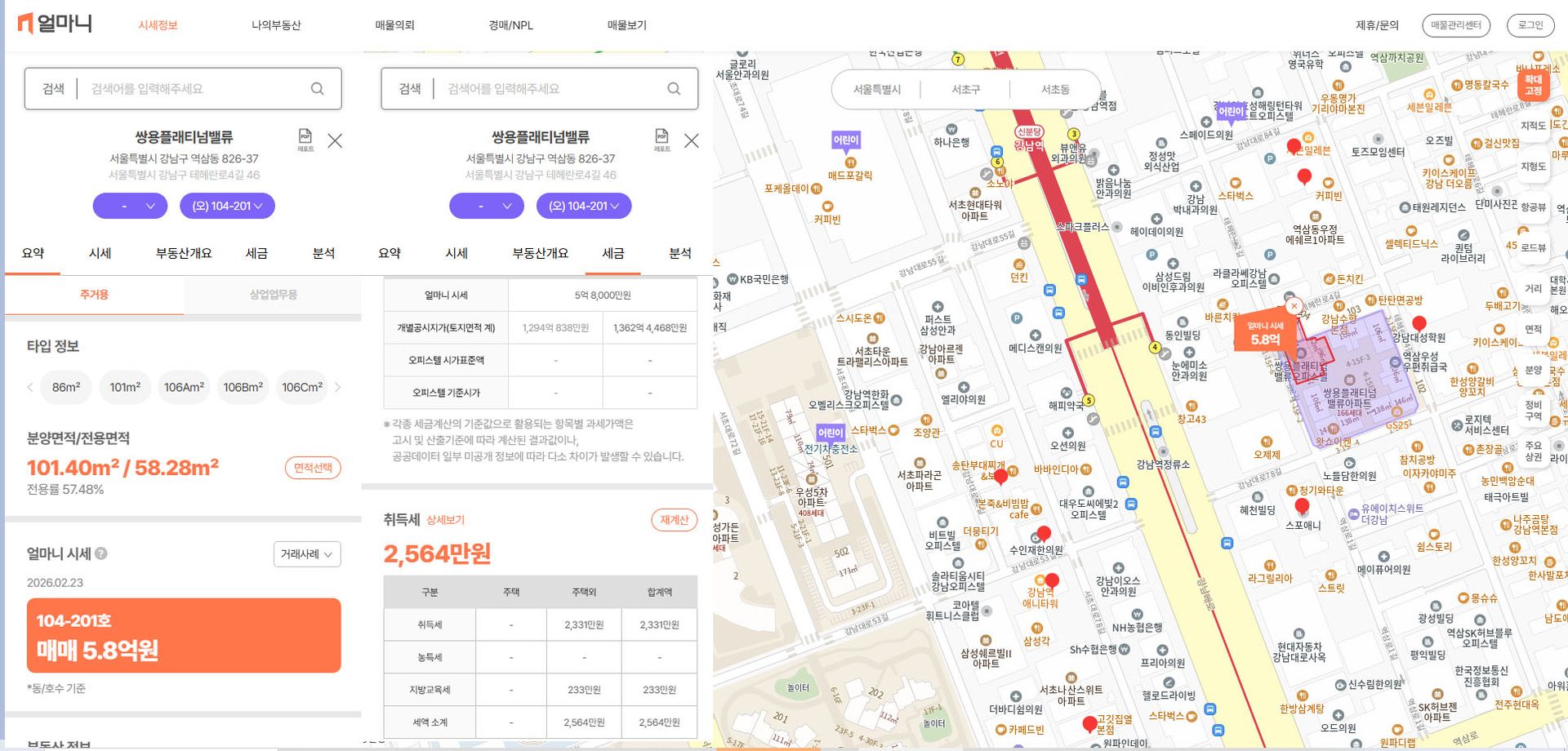Viewport: 1568px width, 751px height.
Task: Dismiss the 5.8억 price popup on the map
Action: coord(1294,306)
